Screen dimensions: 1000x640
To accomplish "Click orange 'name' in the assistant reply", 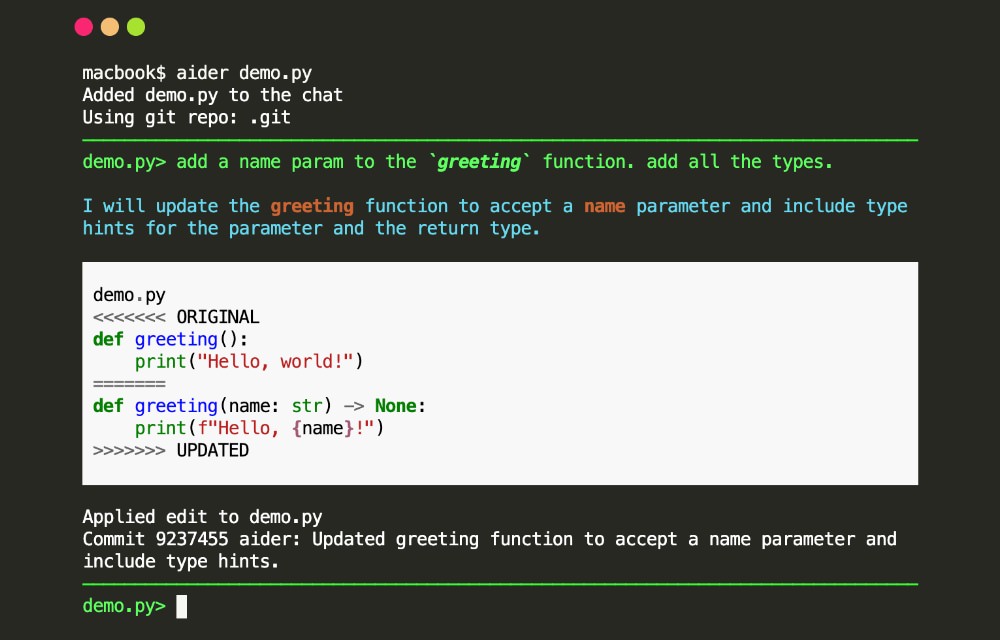I will click(x=605, y=207).
